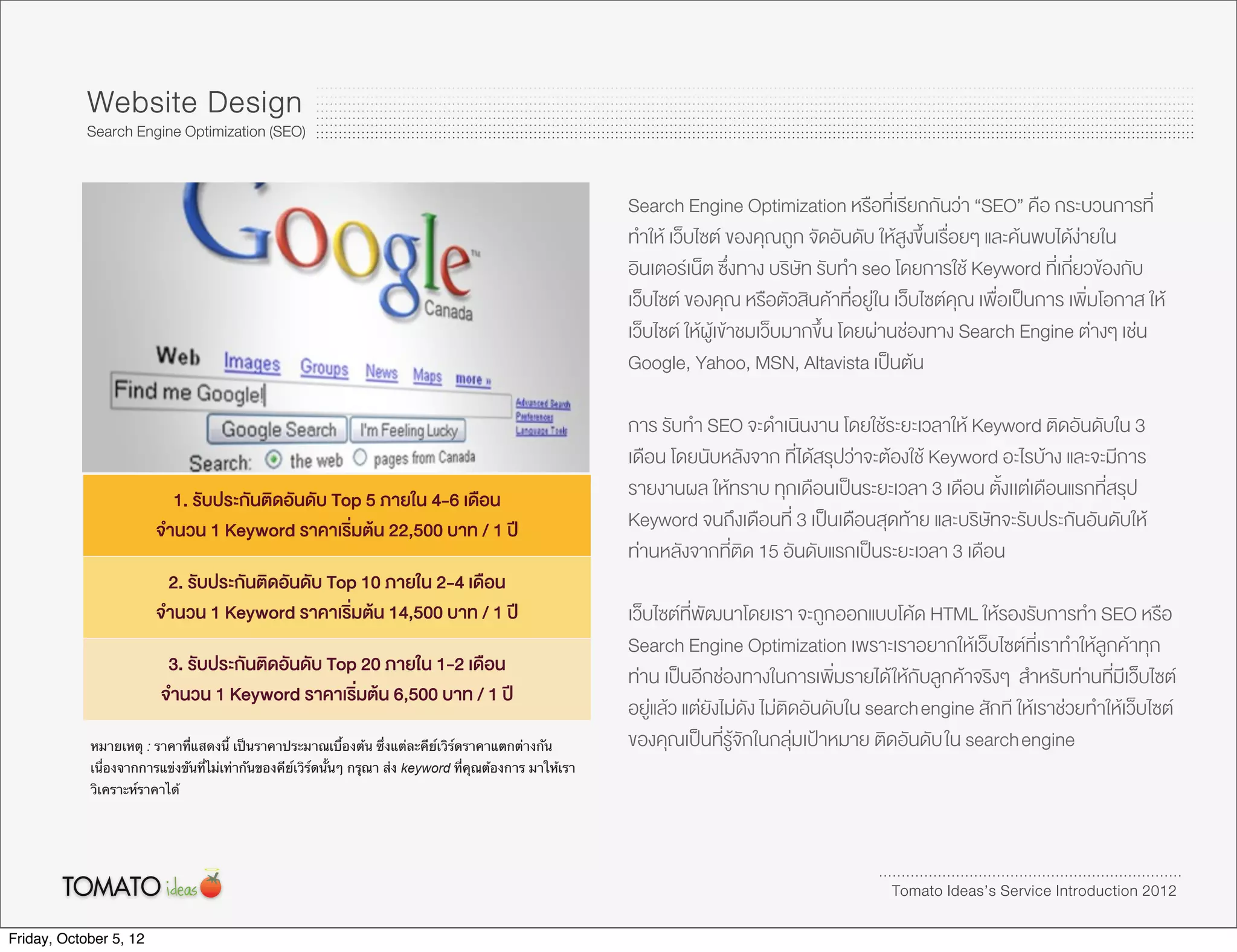Open the Images tab in Google photo

click(x=252, y=362)
